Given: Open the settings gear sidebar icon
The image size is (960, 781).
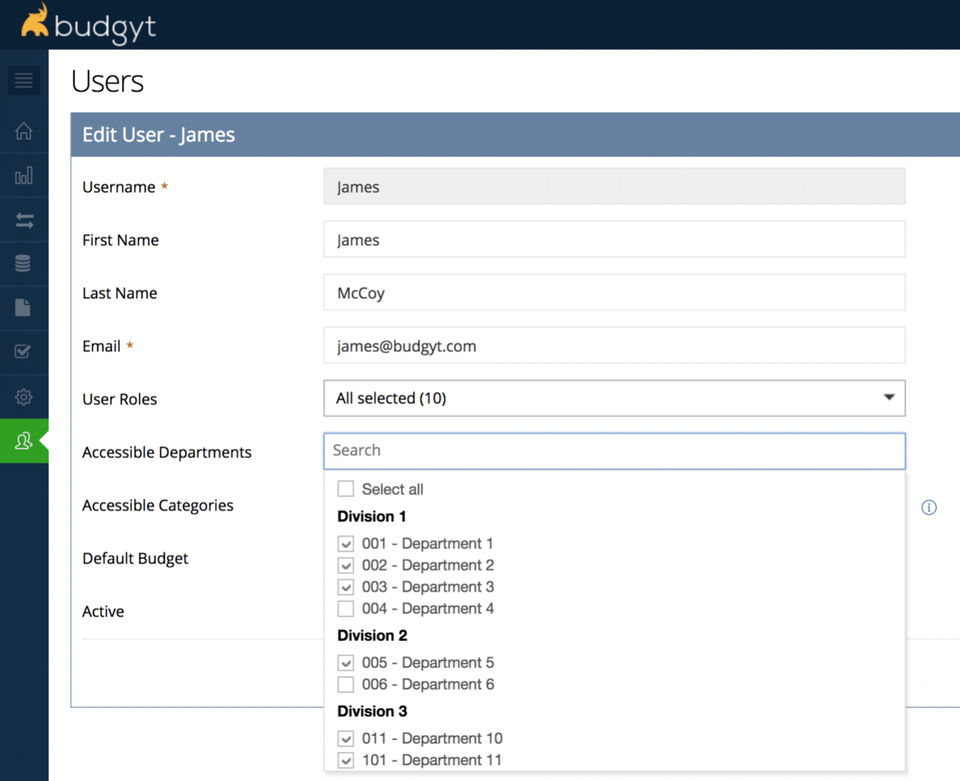Looking at the screenshot, I should (x=24, y=397).
